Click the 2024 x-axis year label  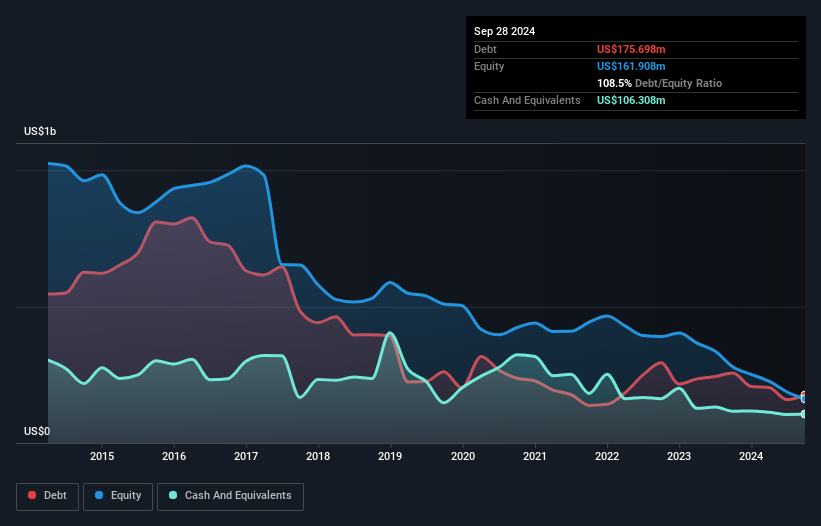[x=751, y=456]
